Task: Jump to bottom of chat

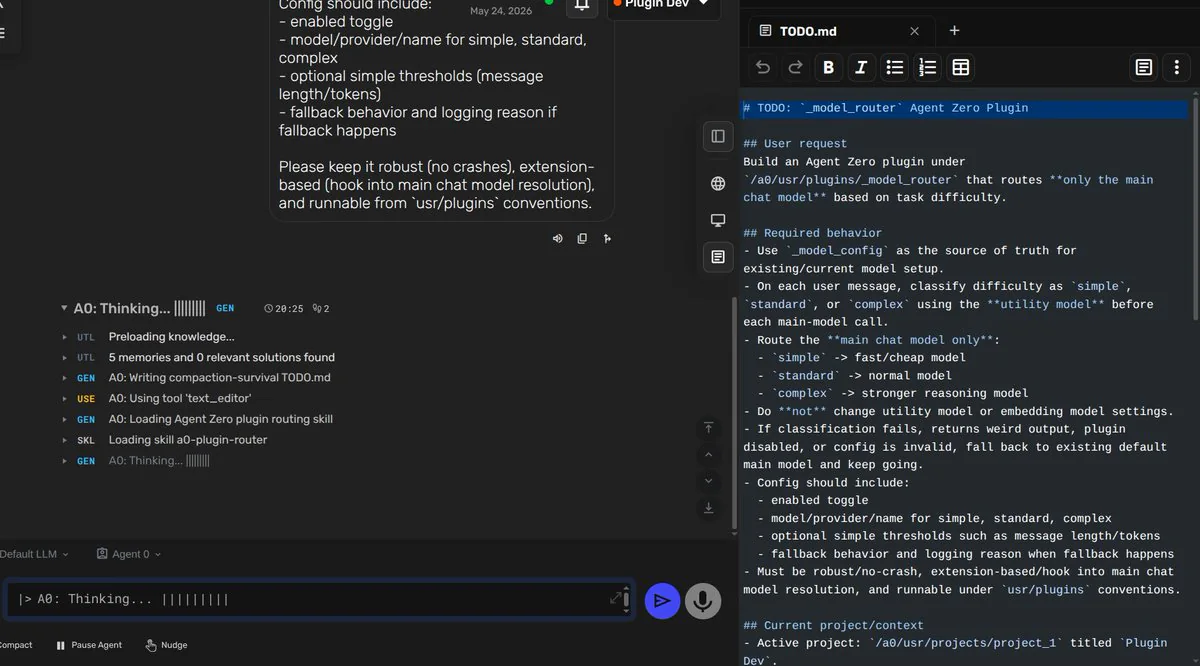Action: pos(709,508)
